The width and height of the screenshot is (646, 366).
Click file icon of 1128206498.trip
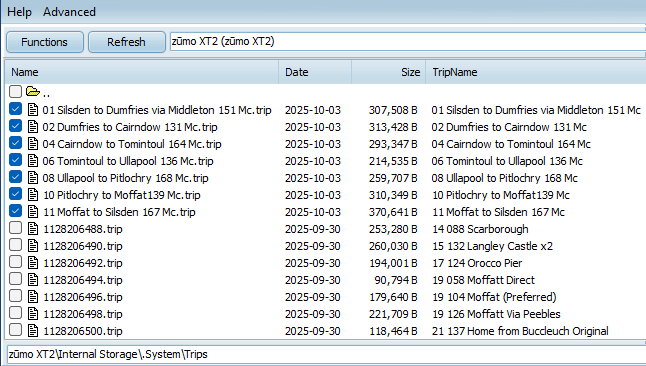(x=33, y=313)
